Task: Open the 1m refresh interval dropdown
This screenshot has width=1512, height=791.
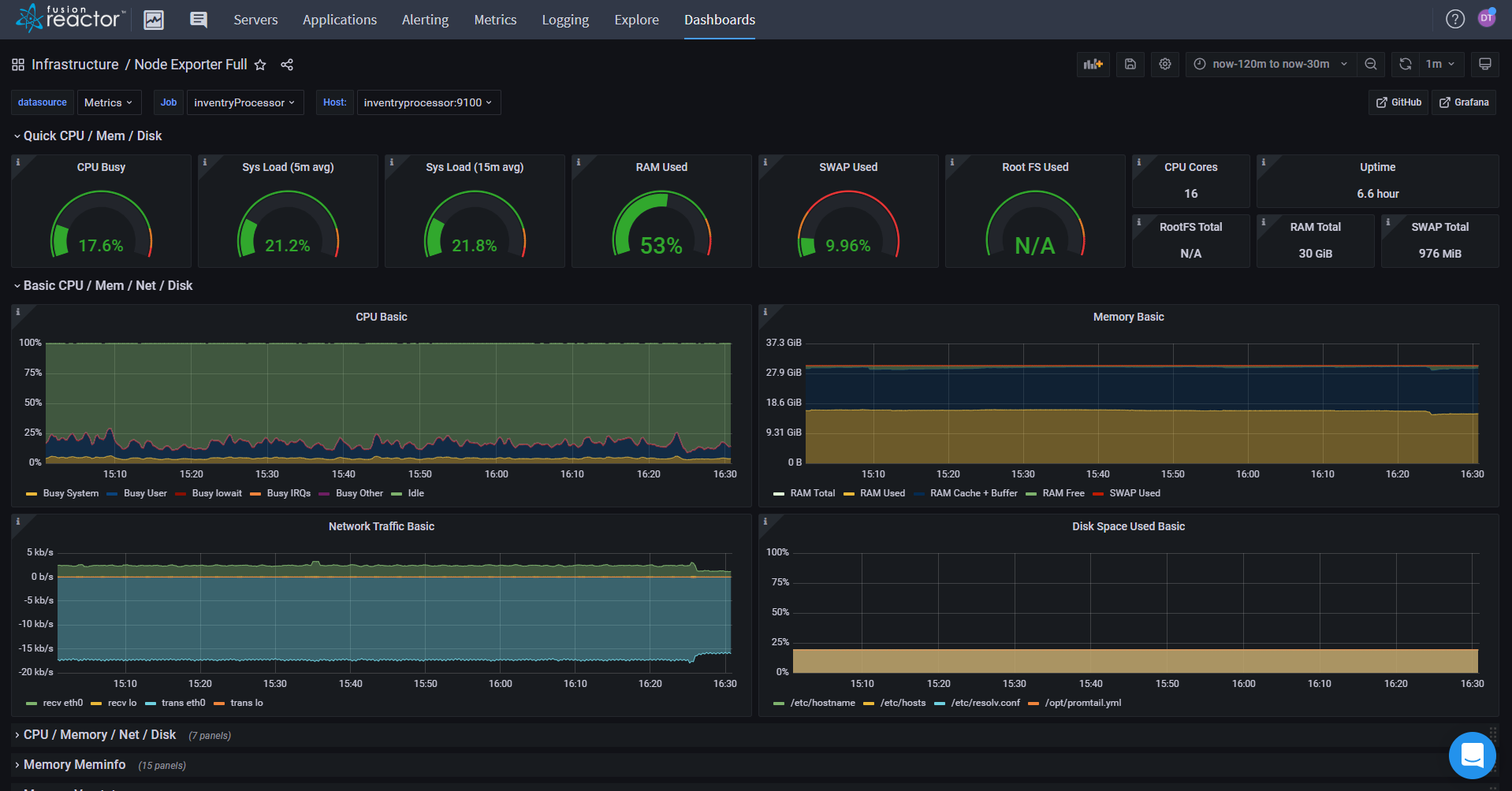Action: point(1440,64)
